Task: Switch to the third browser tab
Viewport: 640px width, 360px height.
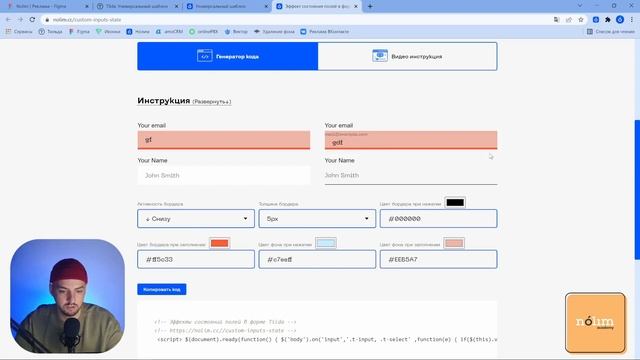Action: 227,7
